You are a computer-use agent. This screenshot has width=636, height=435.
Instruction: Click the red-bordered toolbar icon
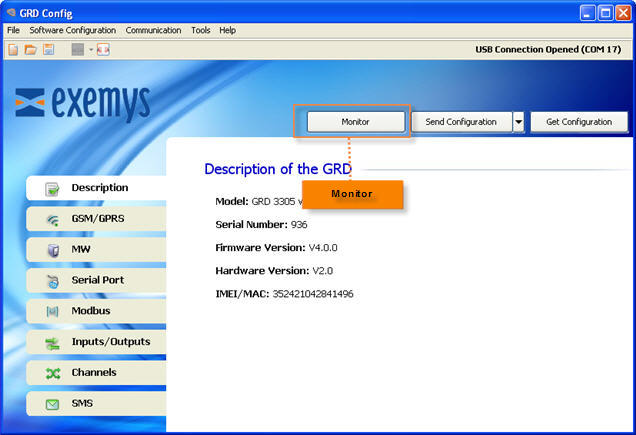point(103,50)
